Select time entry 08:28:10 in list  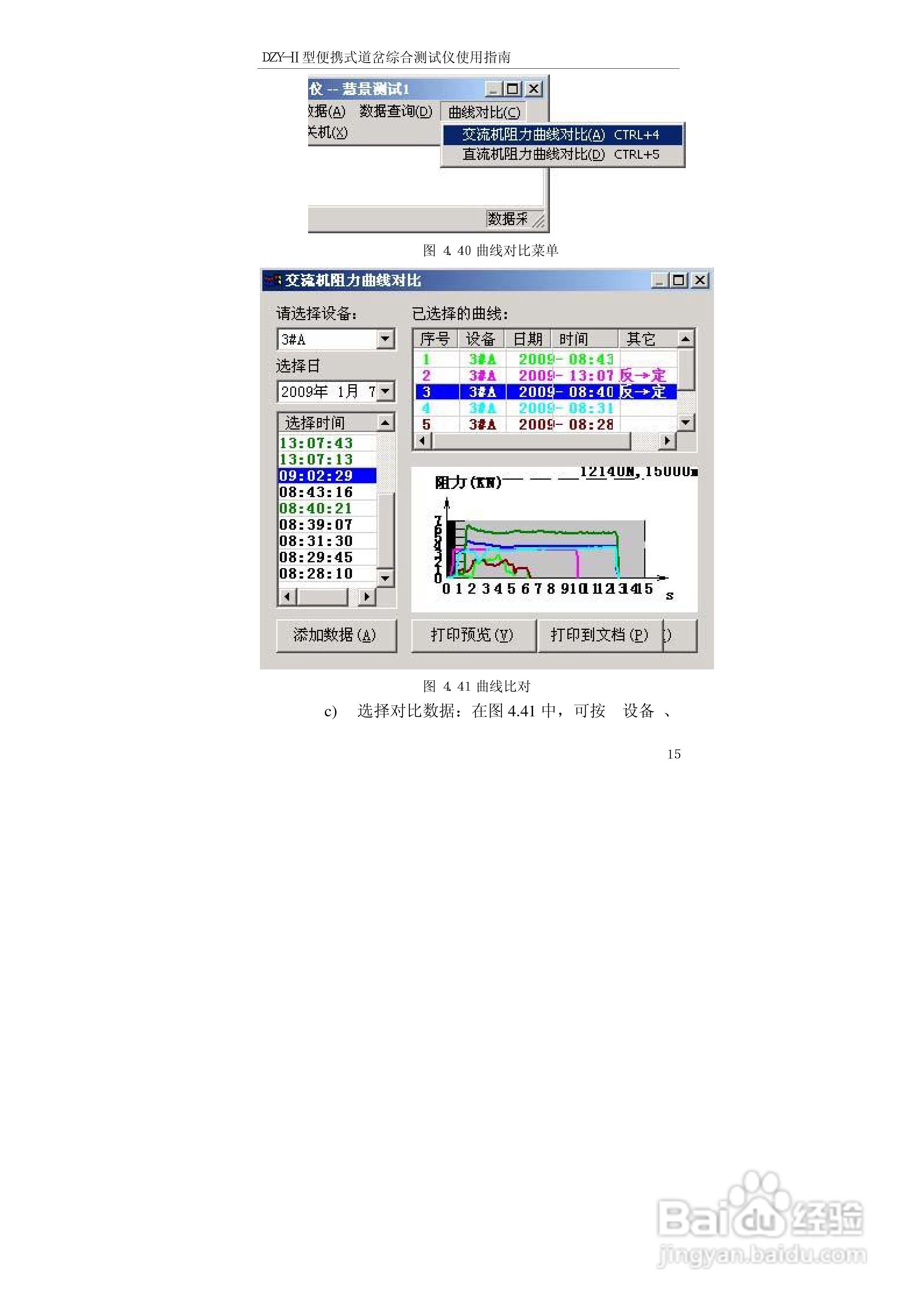tap(317, 574)
